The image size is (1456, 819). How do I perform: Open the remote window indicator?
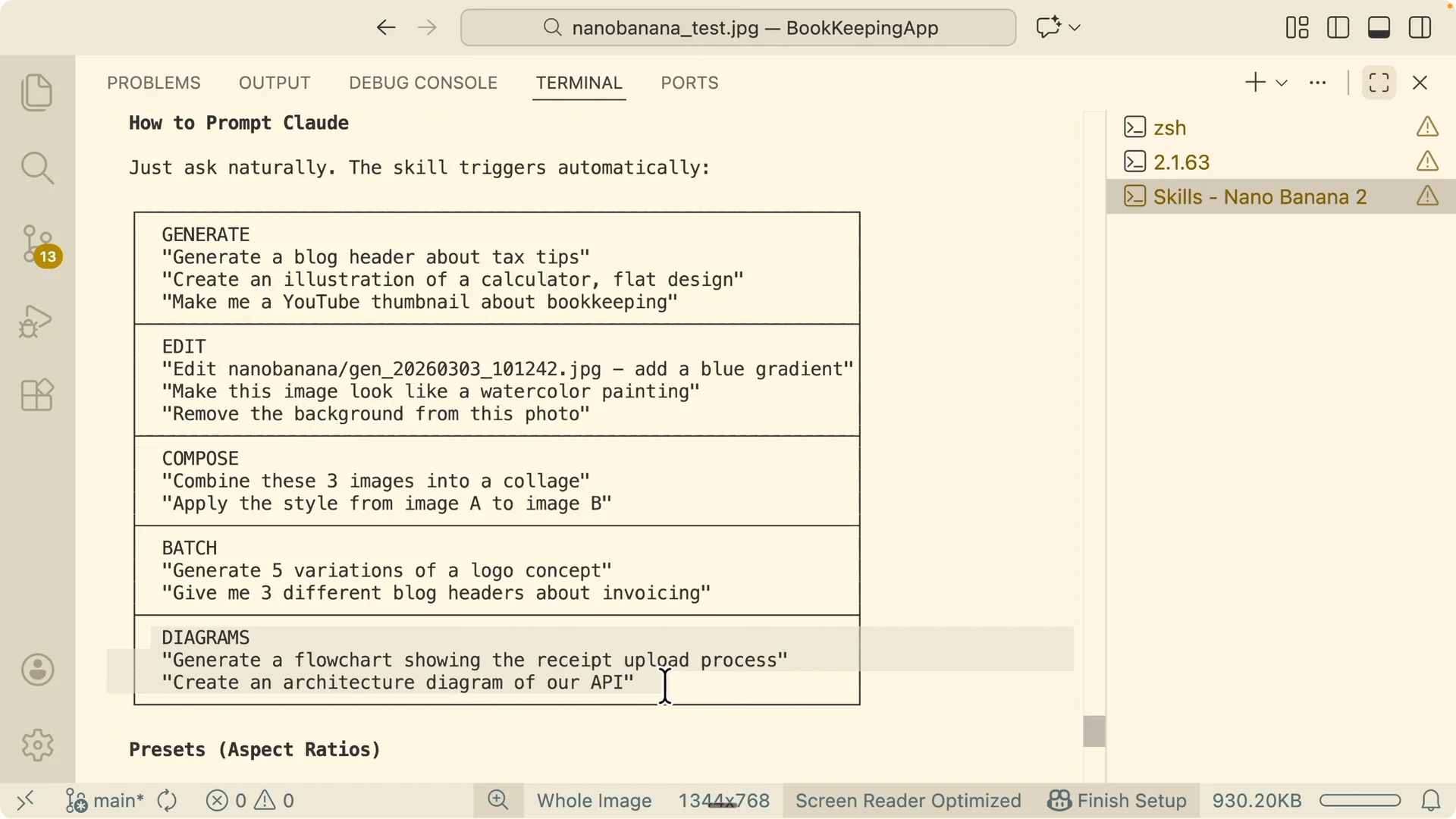coord(26,801)
